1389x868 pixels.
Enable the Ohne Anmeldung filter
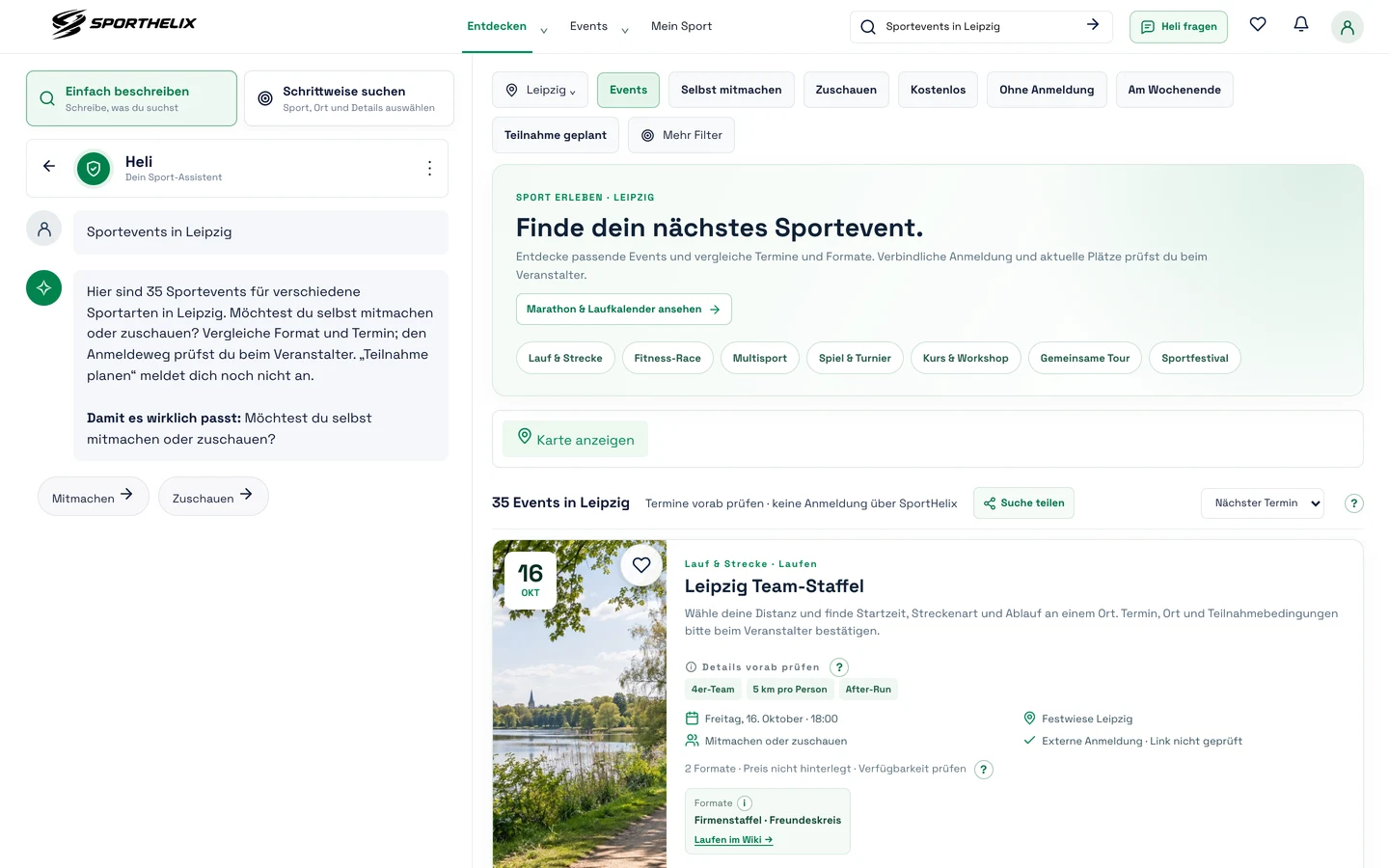[x=1047, y=90]
